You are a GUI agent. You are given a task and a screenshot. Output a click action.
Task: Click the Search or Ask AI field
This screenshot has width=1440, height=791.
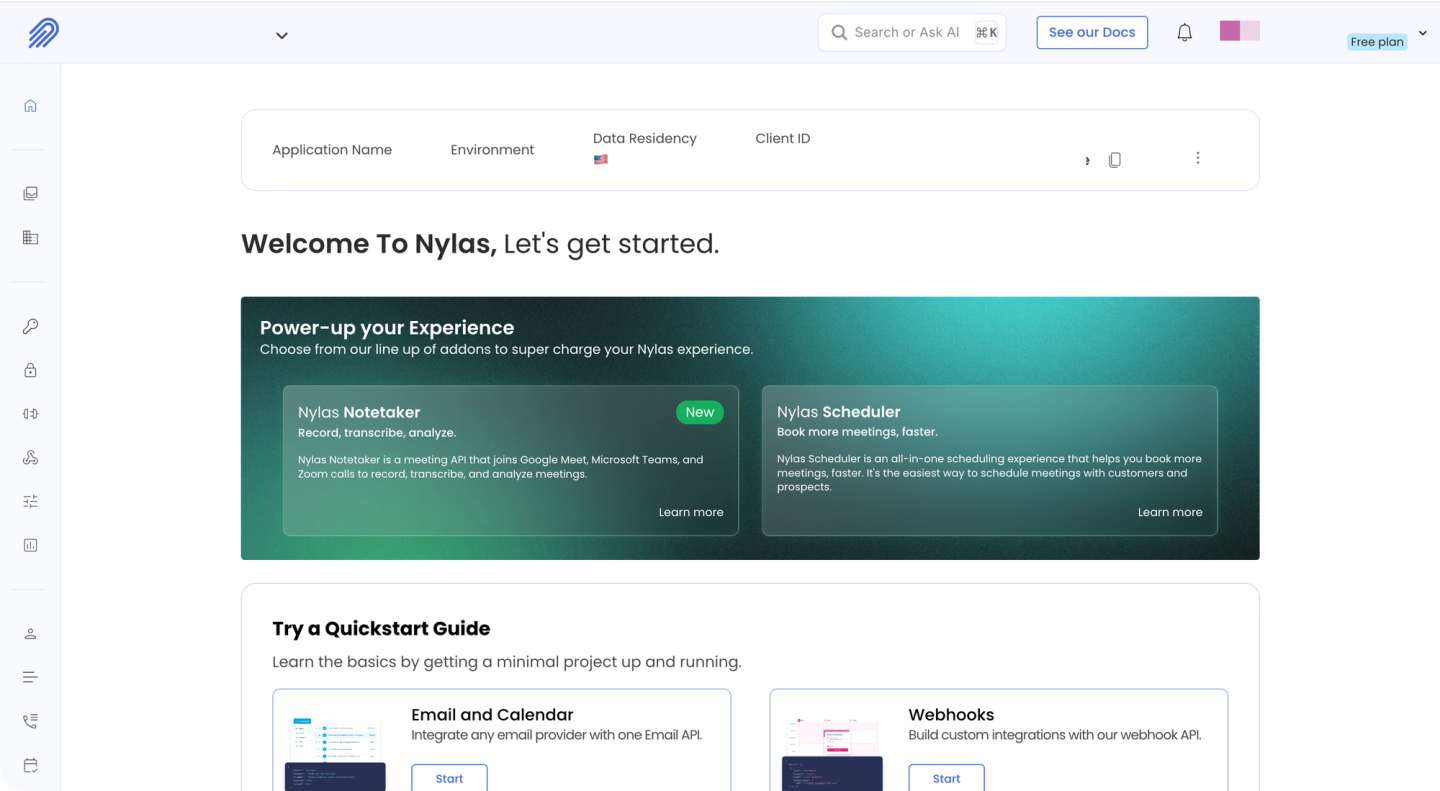point(912,32)
